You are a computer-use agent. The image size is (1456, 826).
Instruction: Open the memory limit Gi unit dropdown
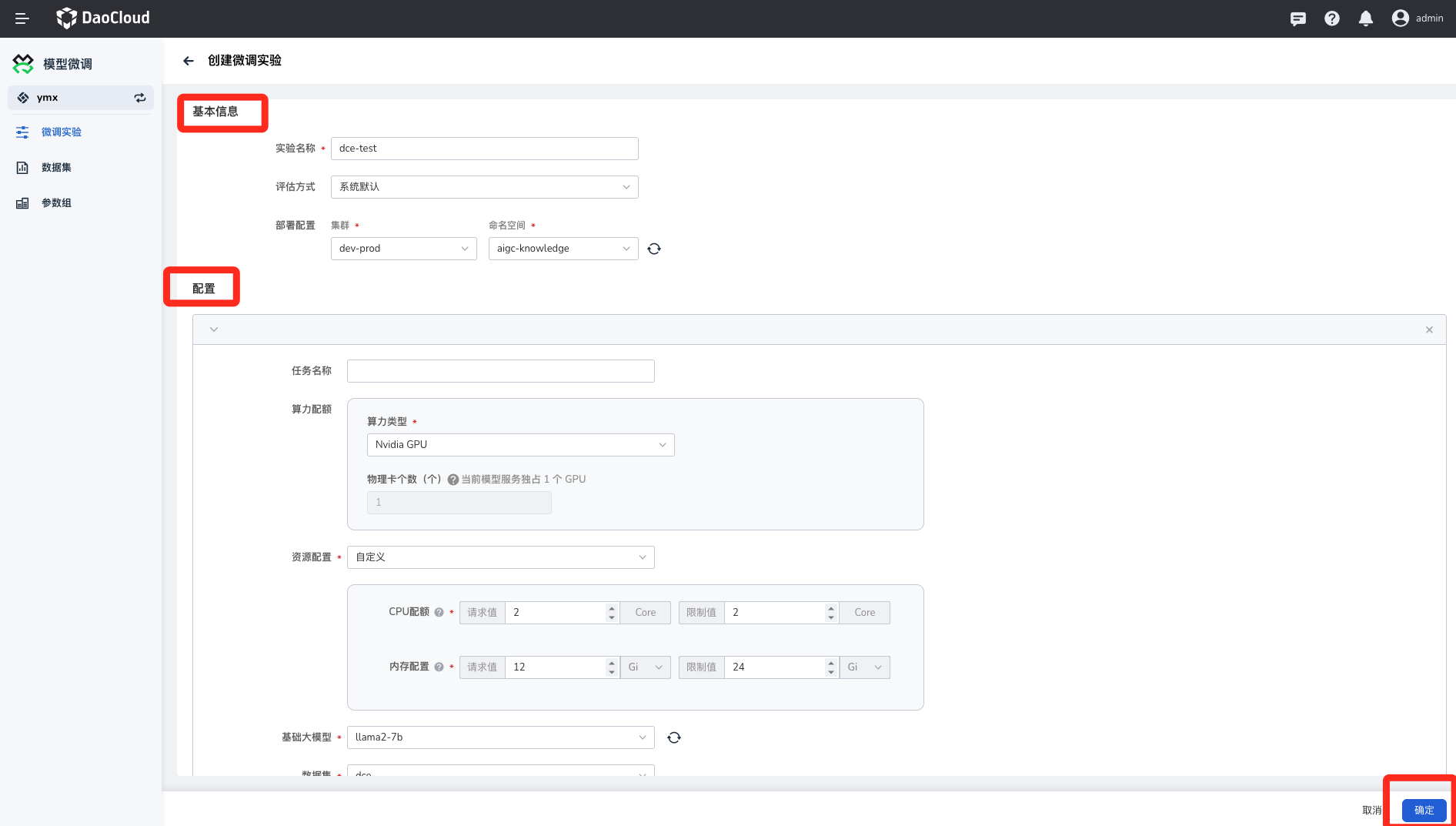864,667
